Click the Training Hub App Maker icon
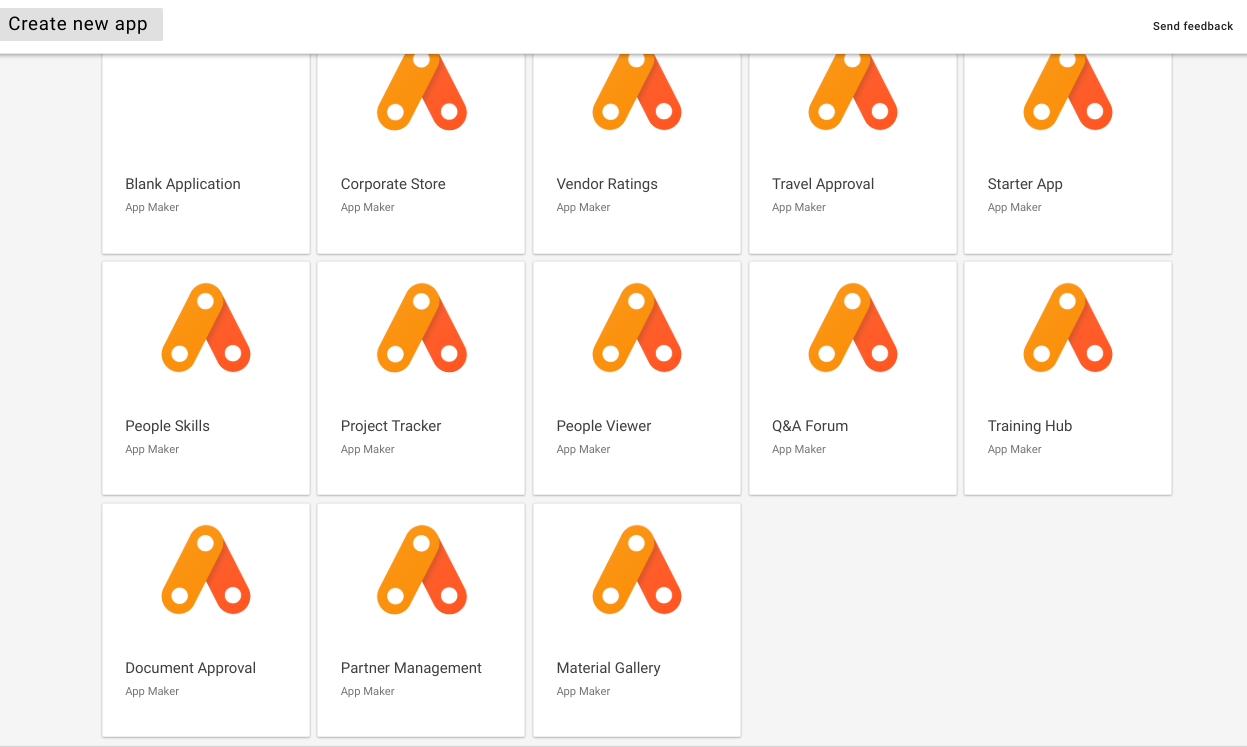The width and height of the screenshot is (1247, 747). (1068, 328)
